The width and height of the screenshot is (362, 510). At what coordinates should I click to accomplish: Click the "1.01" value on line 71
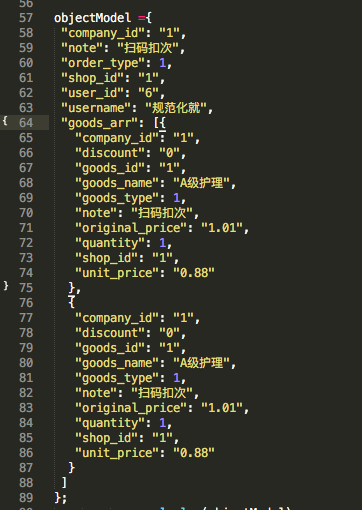[x=222, y=228]
